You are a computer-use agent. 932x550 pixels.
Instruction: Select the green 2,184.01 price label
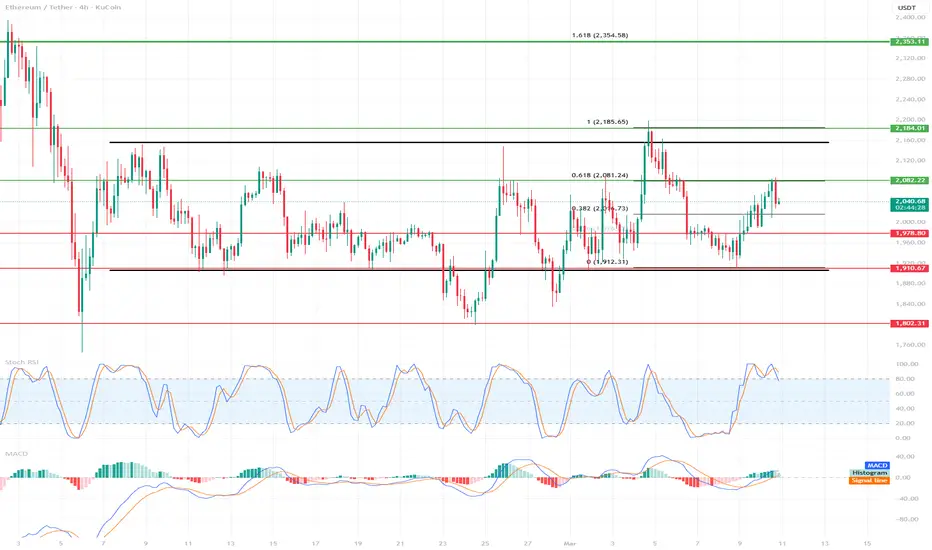coord(909,128)
